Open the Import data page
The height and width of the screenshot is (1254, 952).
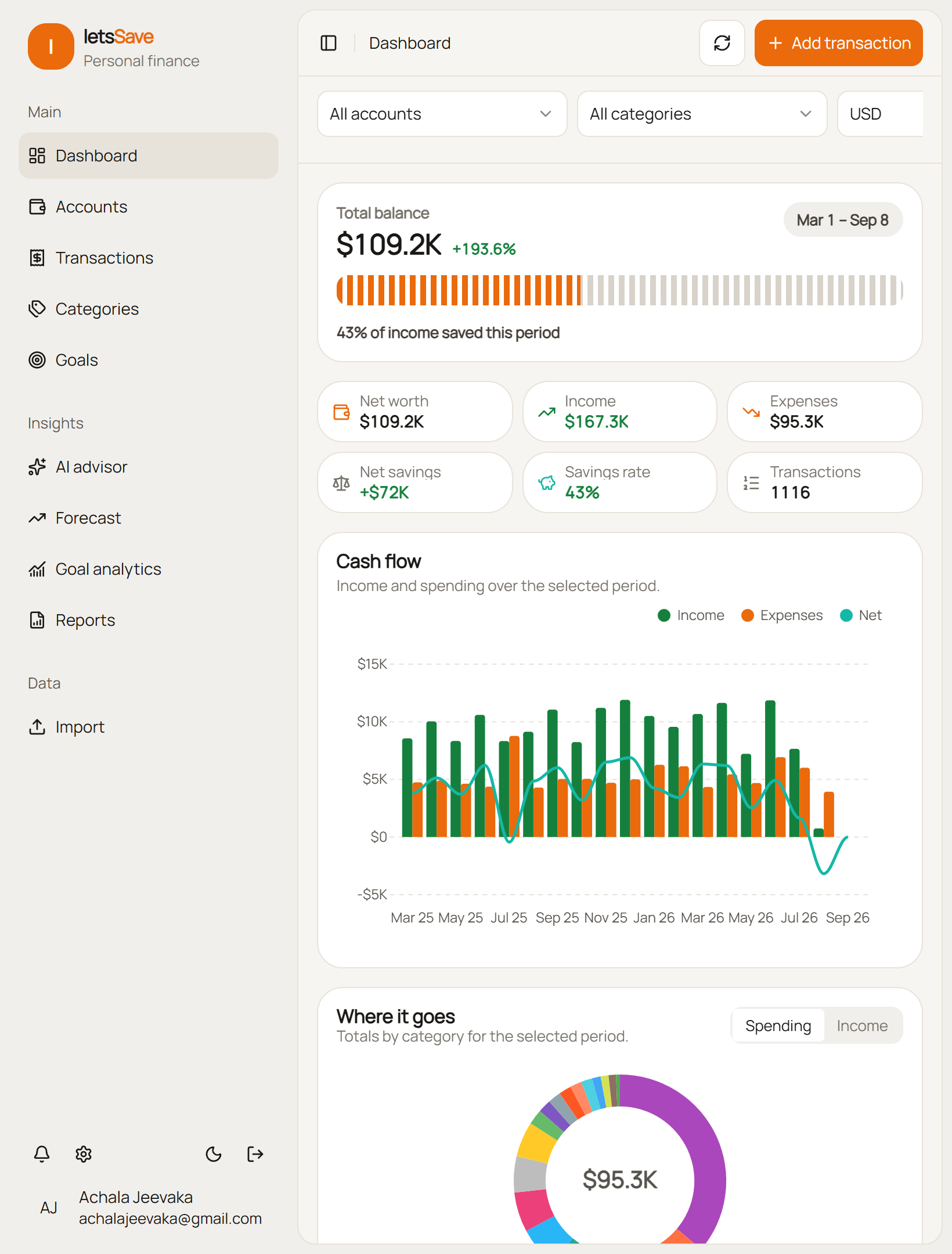[x=149, y=727]
